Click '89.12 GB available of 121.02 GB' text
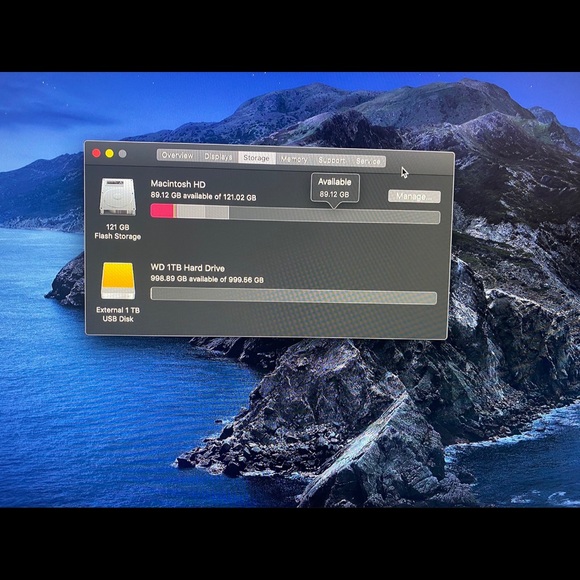 (203, 196)
